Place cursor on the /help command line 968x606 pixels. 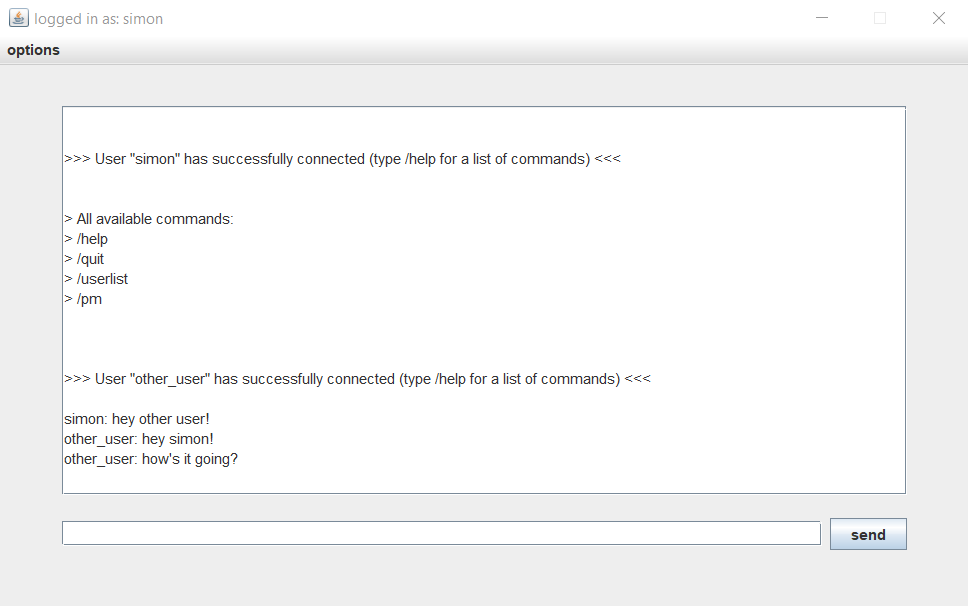tap(86, 239)
